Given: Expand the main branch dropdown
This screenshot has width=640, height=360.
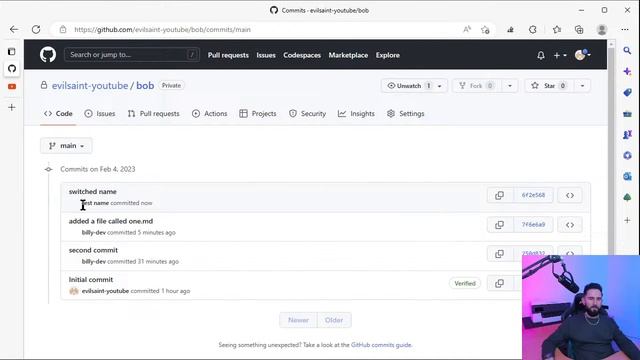Looking at the screenshot, I should pos(66,146).
